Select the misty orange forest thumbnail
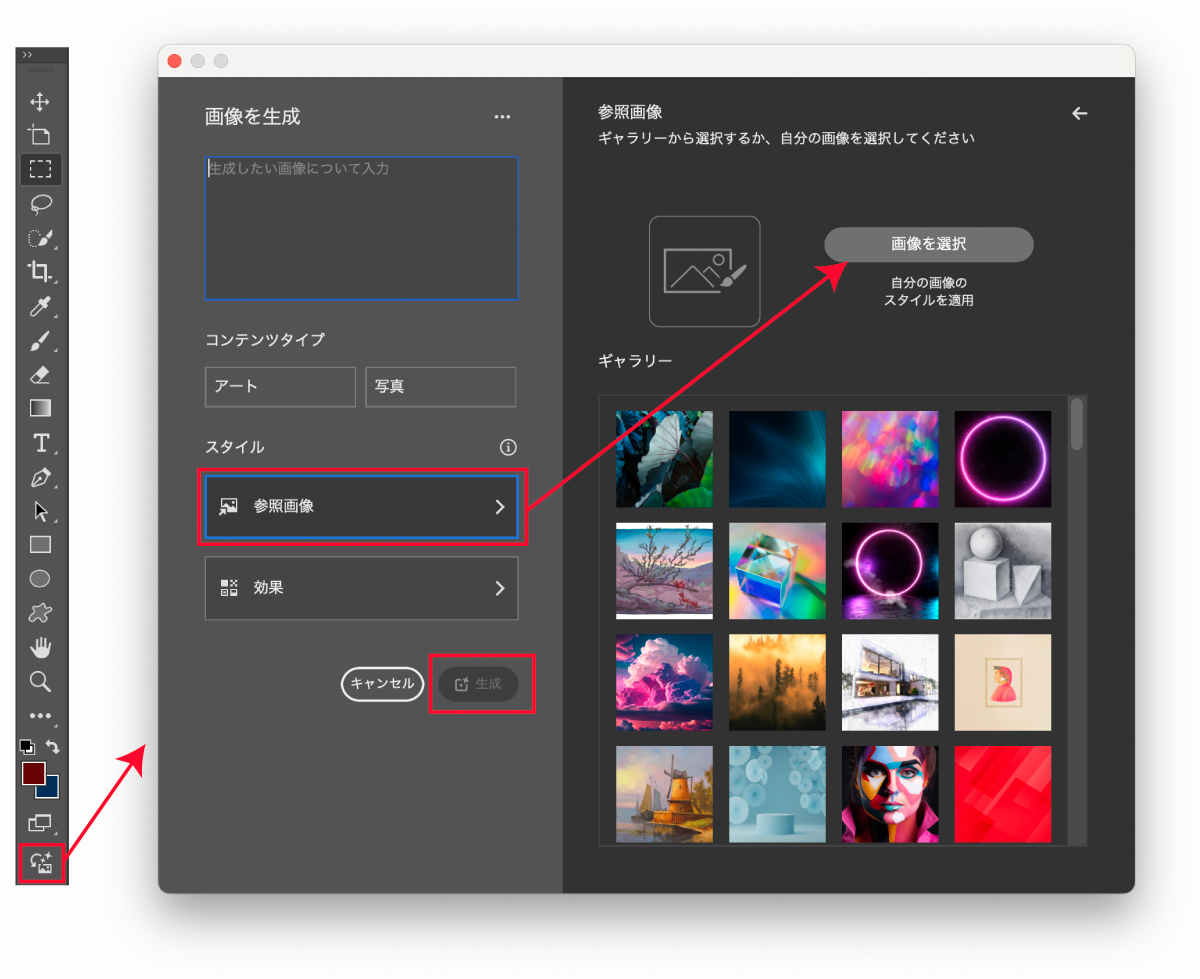The width and height of the screenshot is (1200, 979). tap(778, 683)
